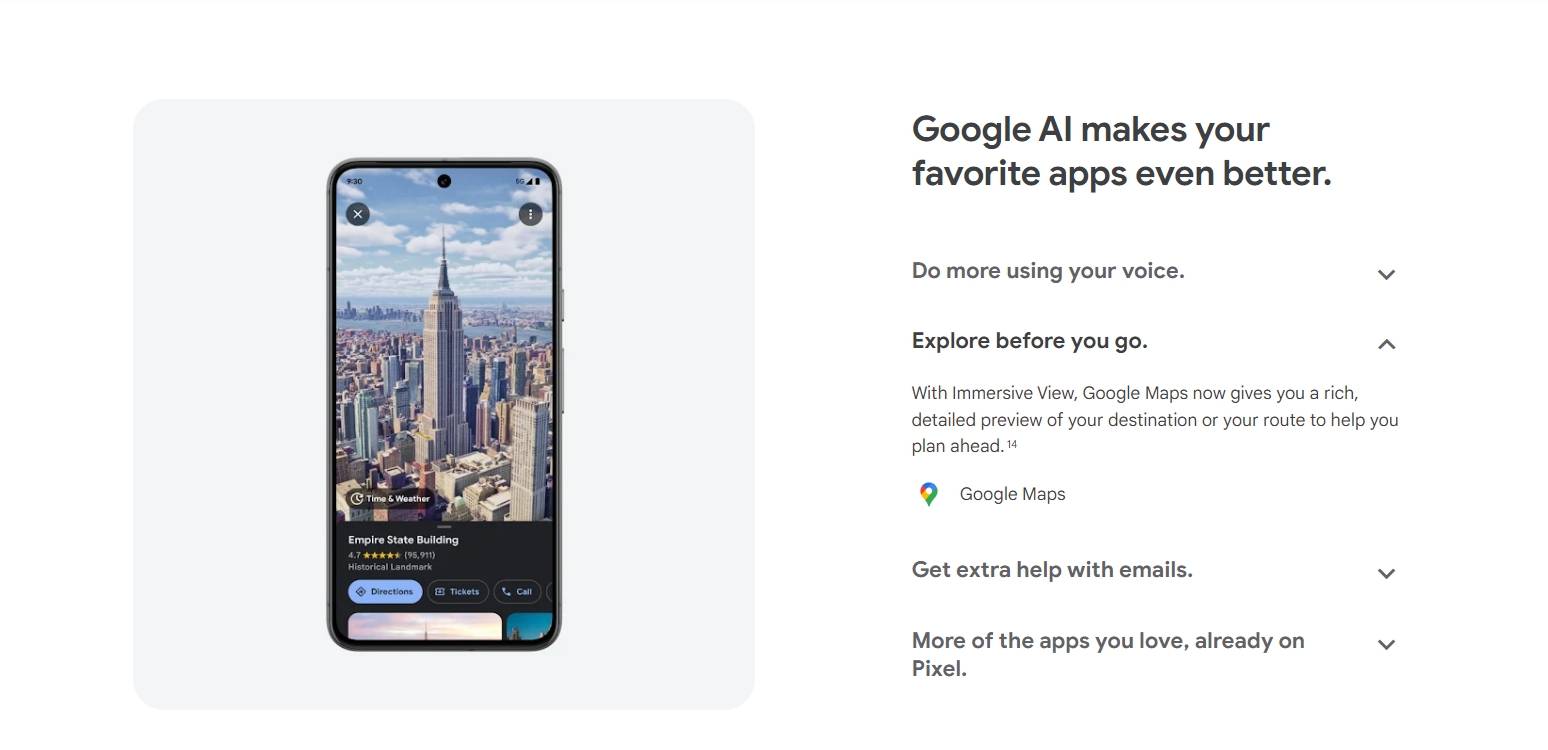Viewport: 1548px width, 750px height.
Task: Tap the Directions button on phone
Action: (x=385, y=592)
